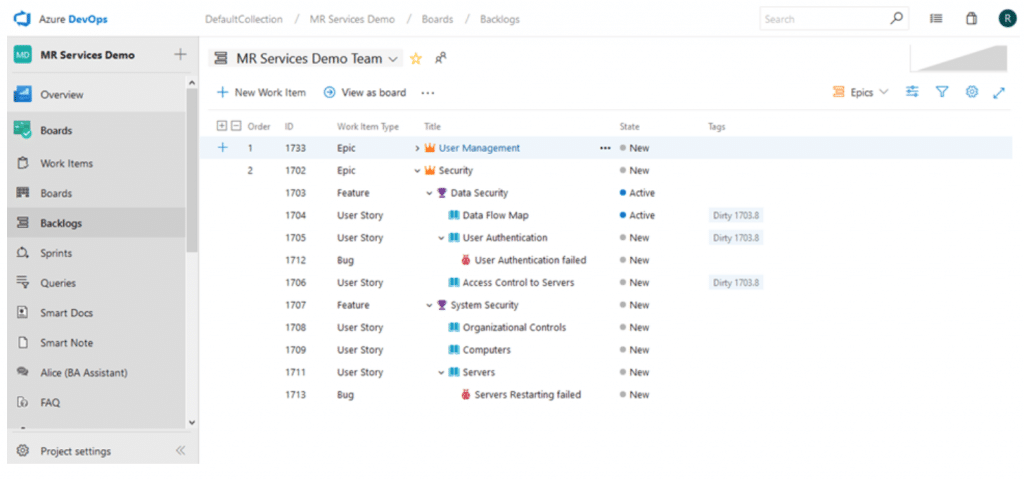Open column options sliders icon
The width and height of the screenshot is (1024, 480).
tap(912, 92)
